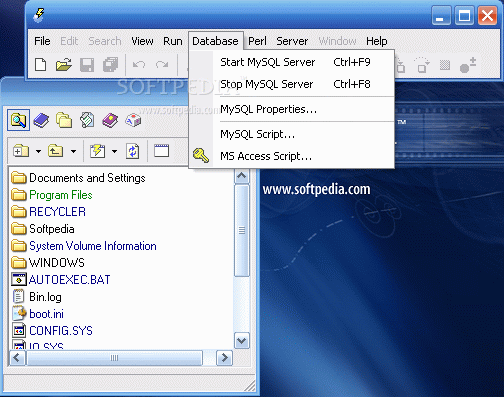Click file list scroll down arrow
The width and height of the screenshot is (504, 397).
[x=242, y=341]
